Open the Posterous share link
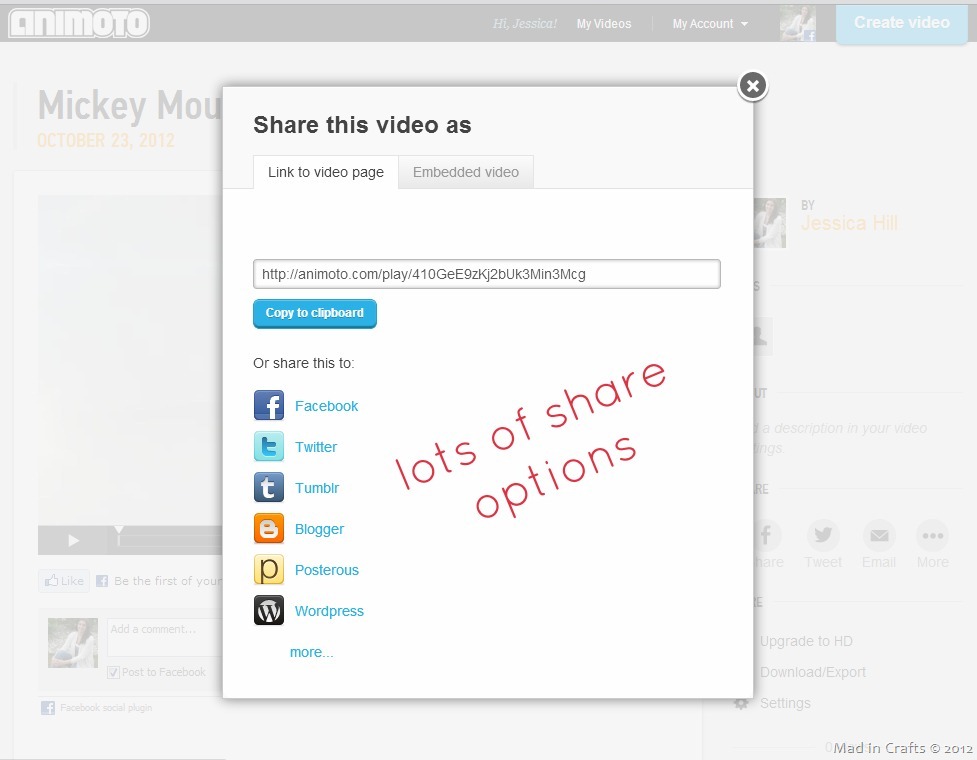Image resolution: width=977 pixels, height=760 pixels. pos(327,570)
